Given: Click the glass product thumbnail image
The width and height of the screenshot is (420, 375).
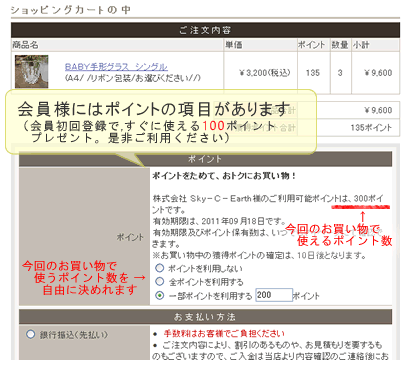Looking at the screenshot, I should click(x=32, y=71).
